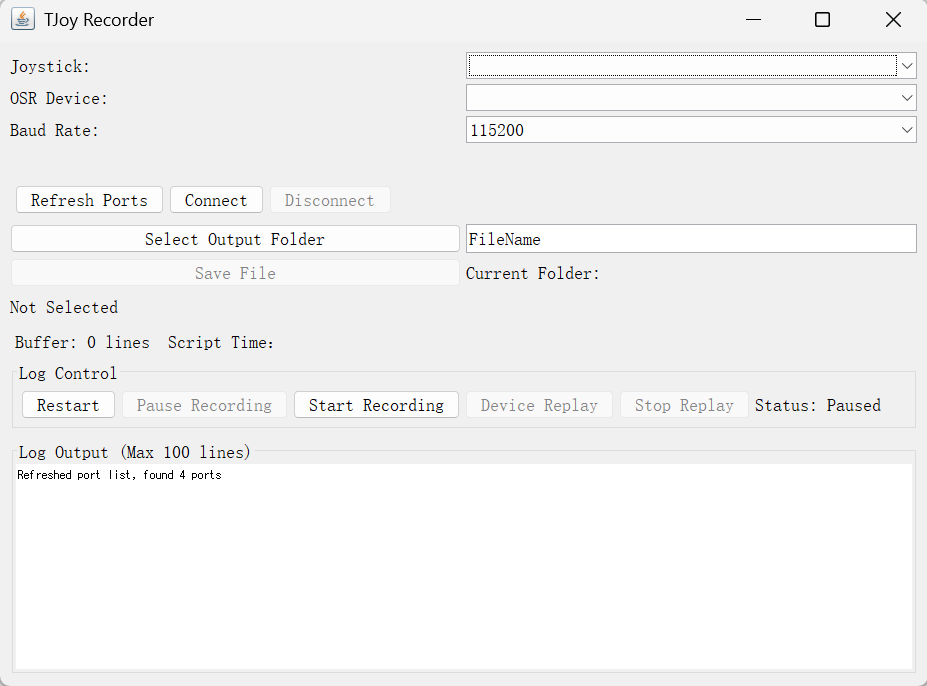The height and width of the screenshot is (686, 927).
Task: Start Recording from Log Control
Action: pyautogui.click(x=376, y=405)
